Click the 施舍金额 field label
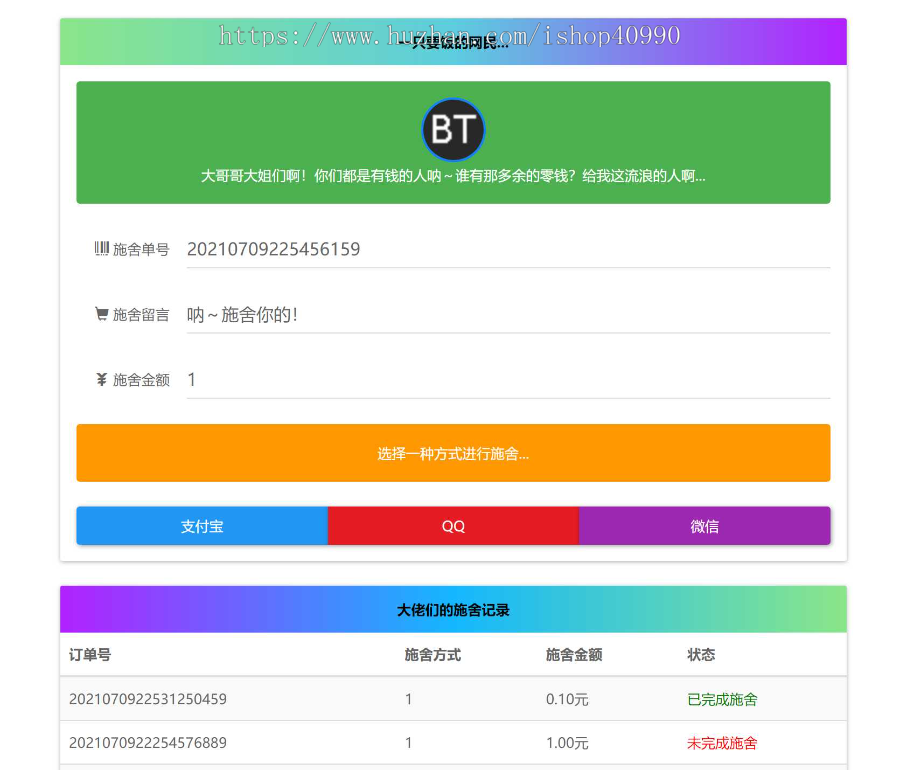Viewport: 900px width, 770px height. (141, 380)
